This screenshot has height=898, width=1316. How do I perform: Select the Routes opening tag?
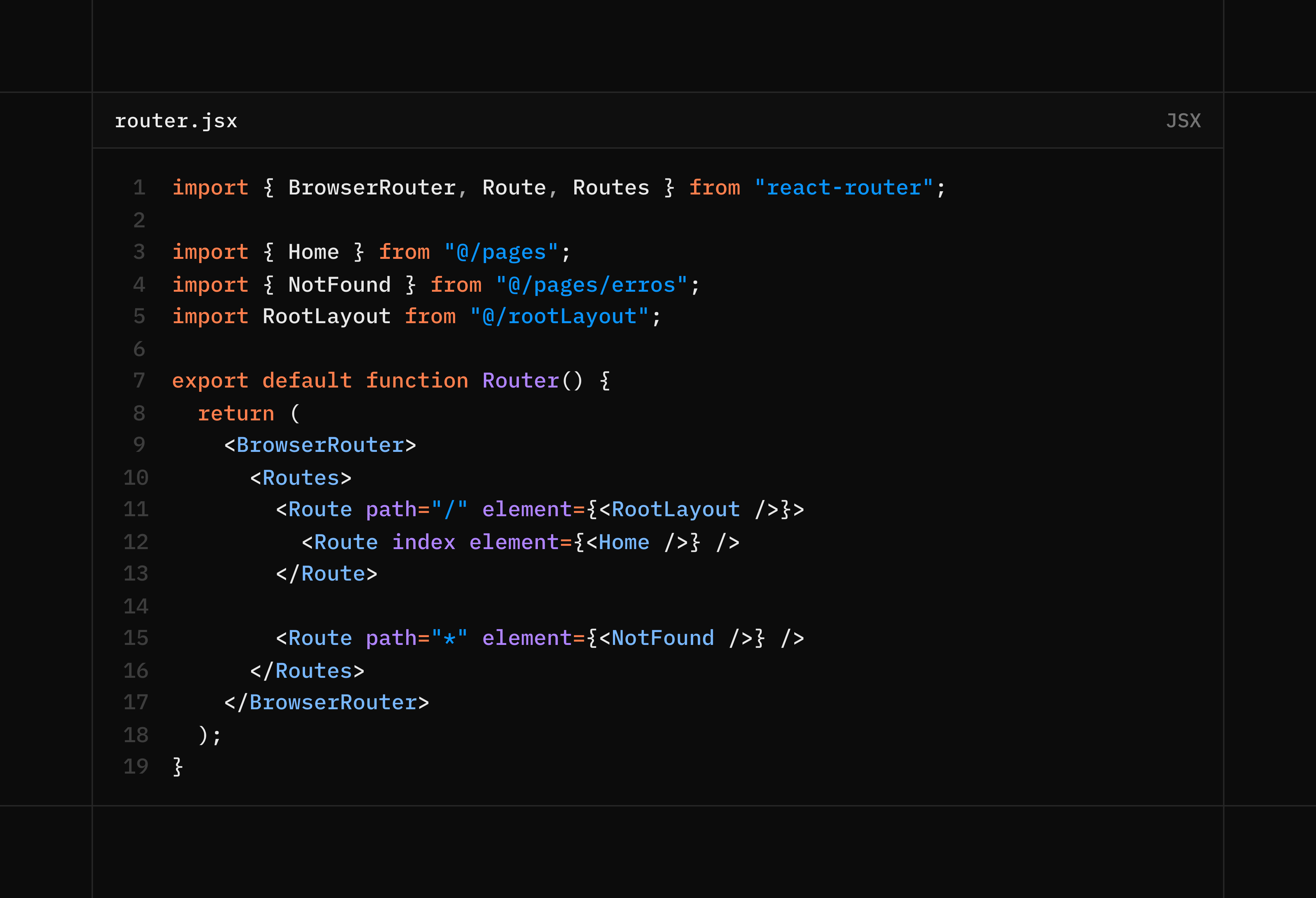[300, 477]
